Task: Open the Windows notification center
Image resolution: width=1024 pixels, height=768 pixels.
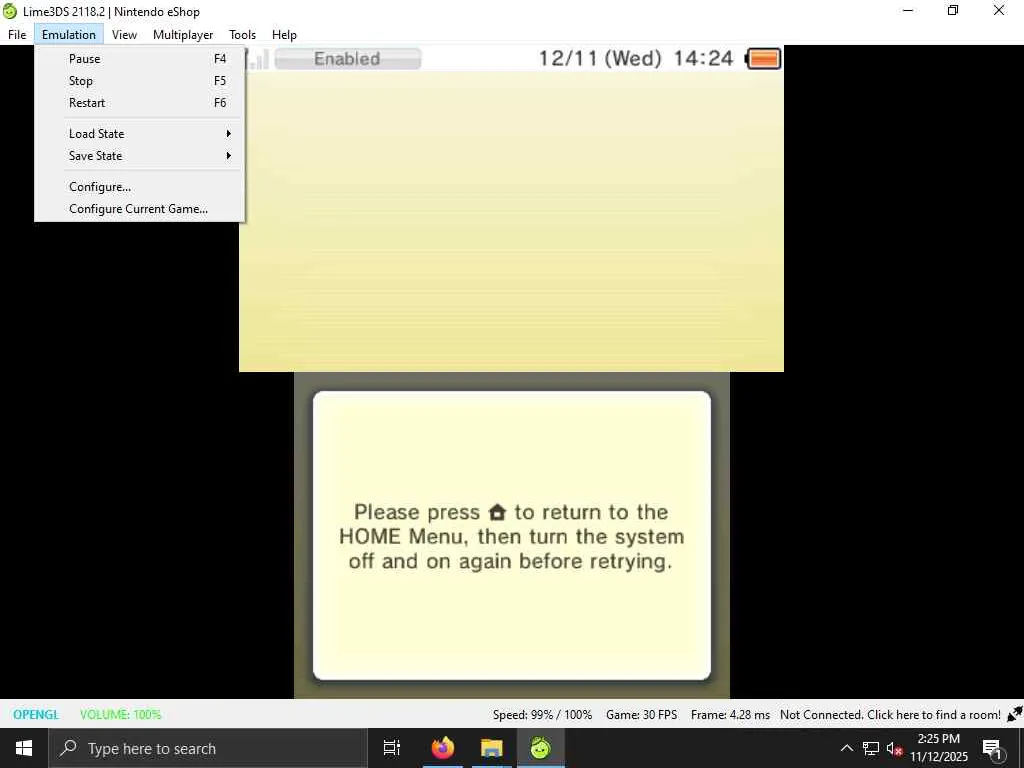Action: point(993,748)
